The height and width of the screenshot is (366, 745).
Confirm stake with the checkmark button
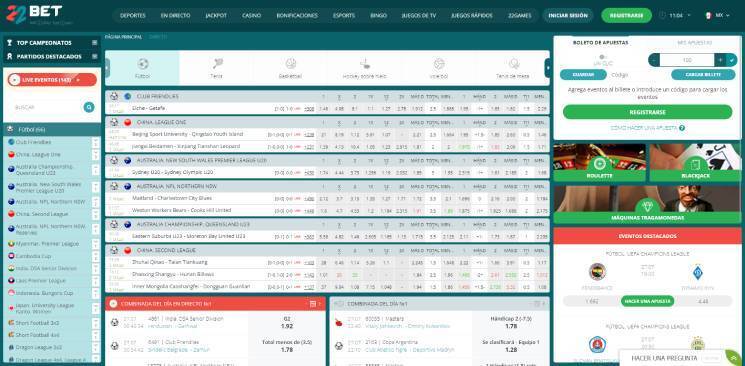(x=732, y=60)
